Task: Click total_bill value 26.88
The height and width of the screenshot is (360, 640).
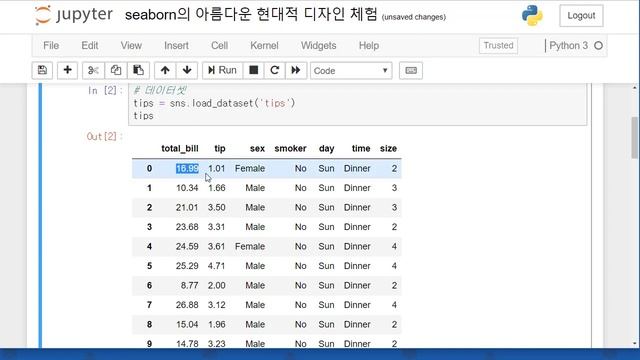Action: [187, 305]
